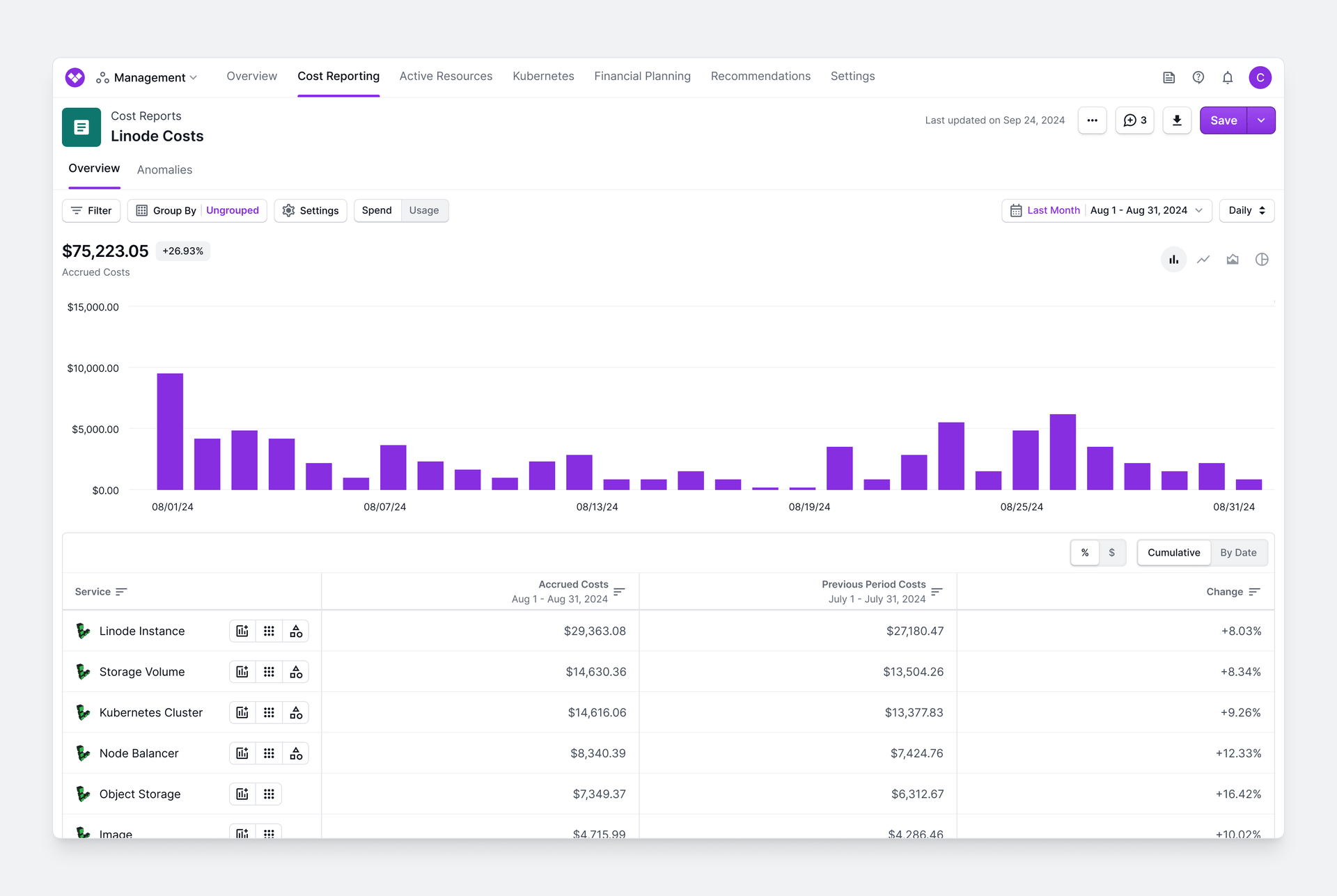
Task: Expand the Save button's dropdown arrow
Action: click(x=1260, y=120)
